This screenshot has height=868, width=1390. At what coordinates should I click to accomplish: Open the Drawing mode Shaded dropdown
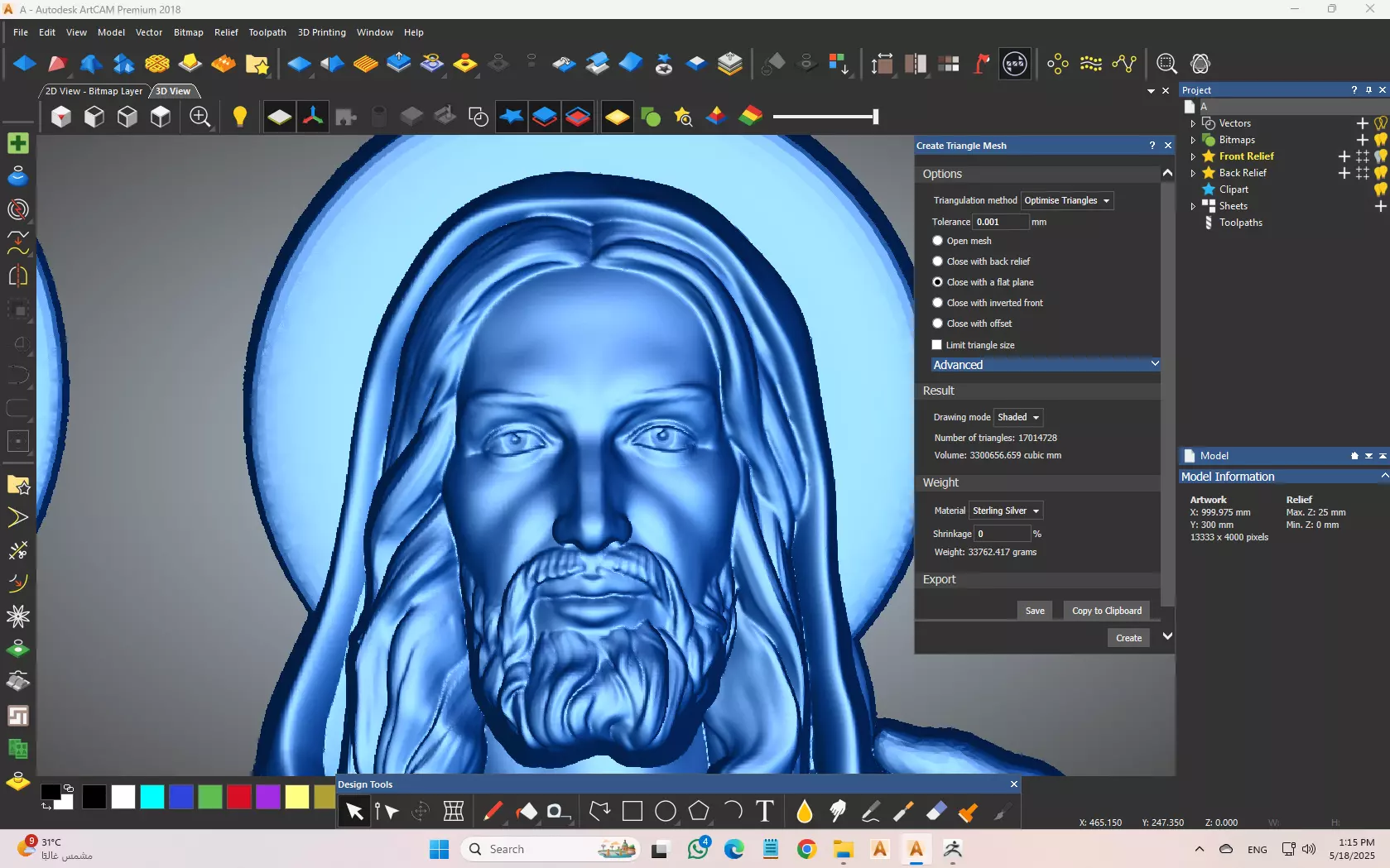(1018, 417)
